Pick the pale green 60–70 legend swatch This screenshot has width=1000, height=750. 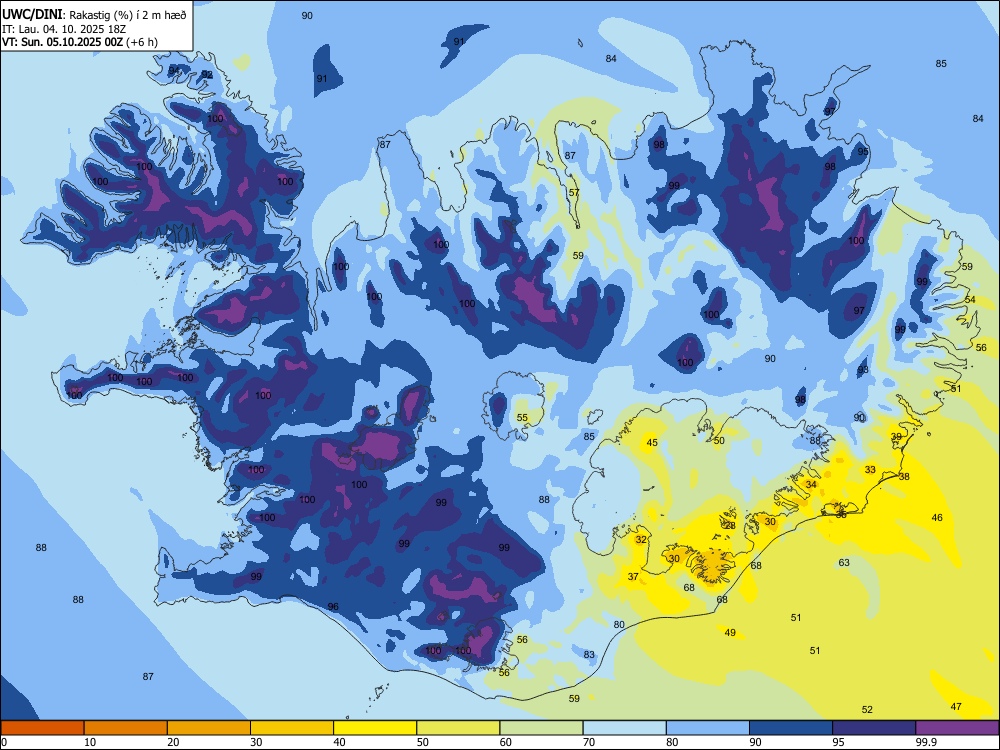tap(541, 728)
